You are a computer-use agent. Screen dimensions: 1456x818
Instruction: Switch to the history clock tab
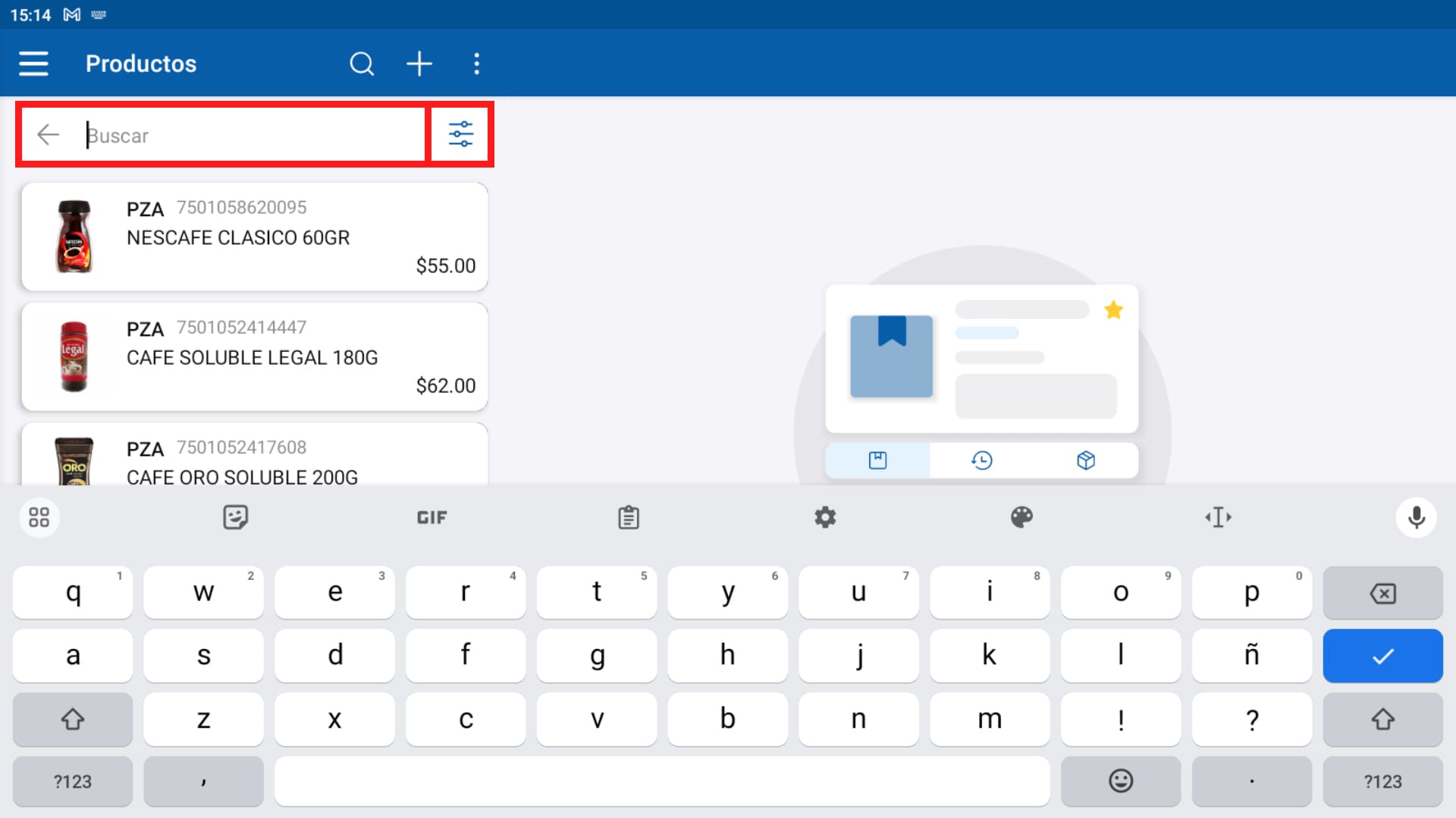(981, 460)
